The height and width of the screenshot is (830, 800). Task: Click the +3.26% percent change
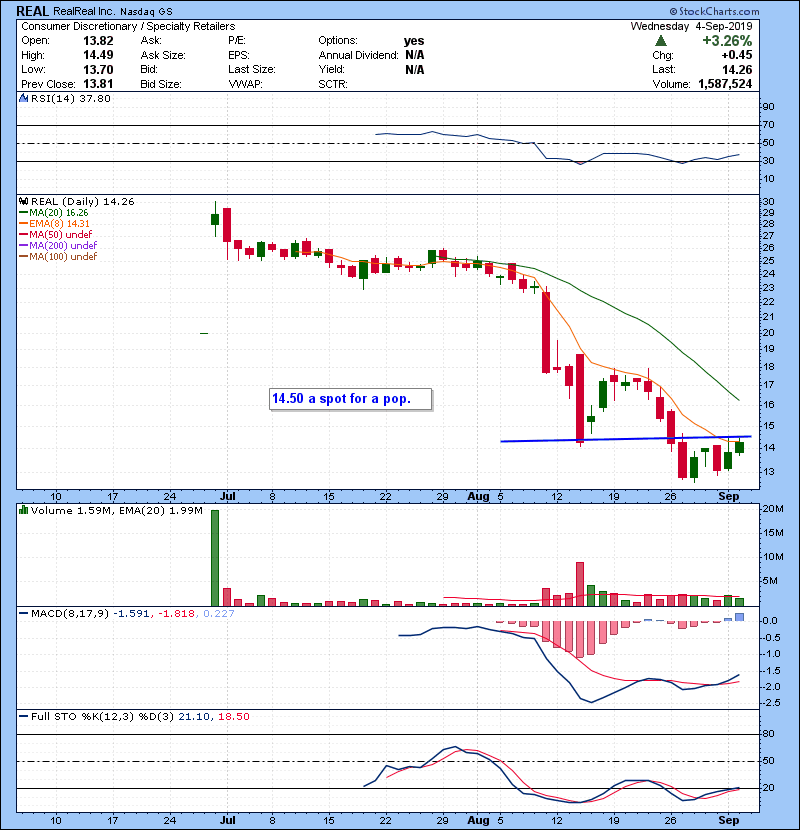[x=727, y=41]
